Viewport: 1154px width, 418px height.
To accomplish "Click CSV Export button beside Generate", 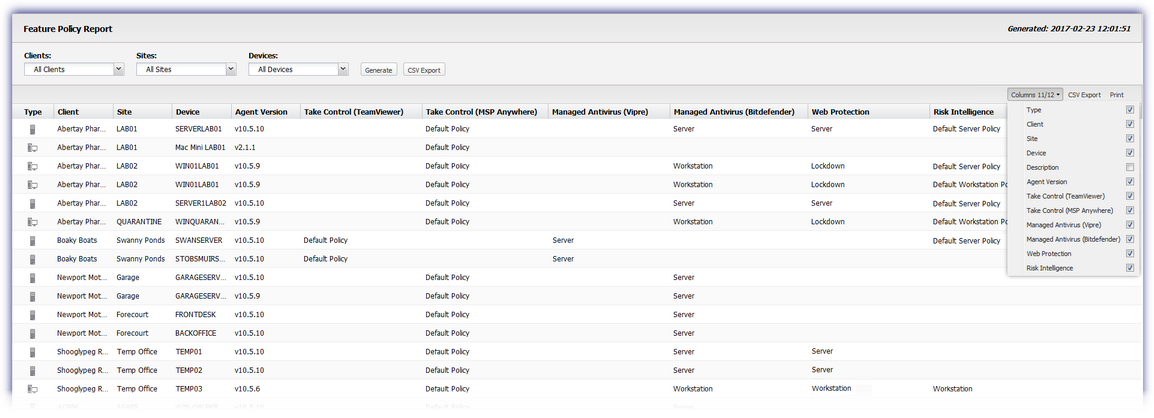I will coord(424,70).
